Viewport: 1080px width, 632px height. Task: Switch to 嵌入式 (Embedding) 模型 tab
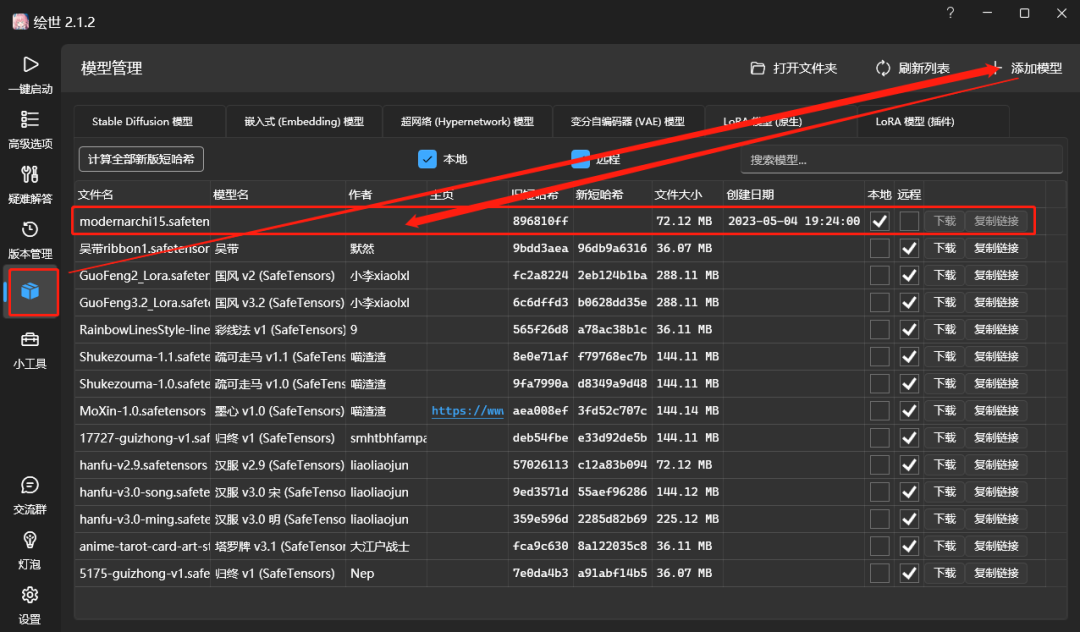coord(304,121)
